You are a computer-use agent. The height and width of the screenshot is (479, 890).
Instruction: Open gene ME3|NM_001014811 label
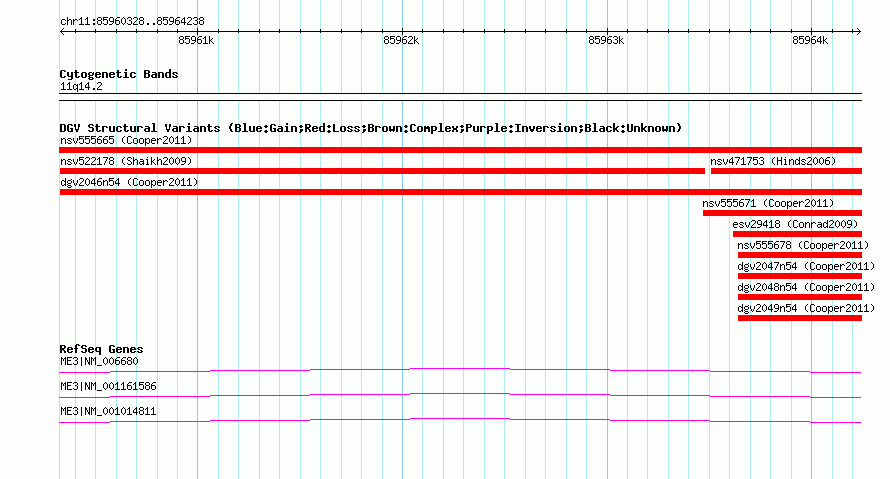[x=108, y=411]
